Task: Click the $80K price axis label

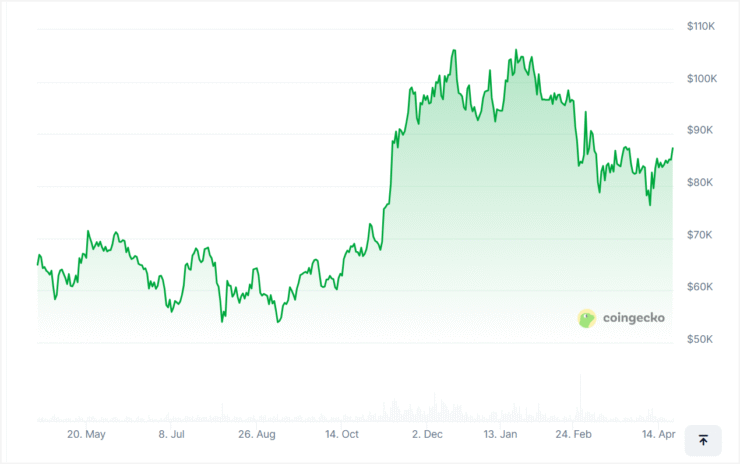Action: point(700,182)
